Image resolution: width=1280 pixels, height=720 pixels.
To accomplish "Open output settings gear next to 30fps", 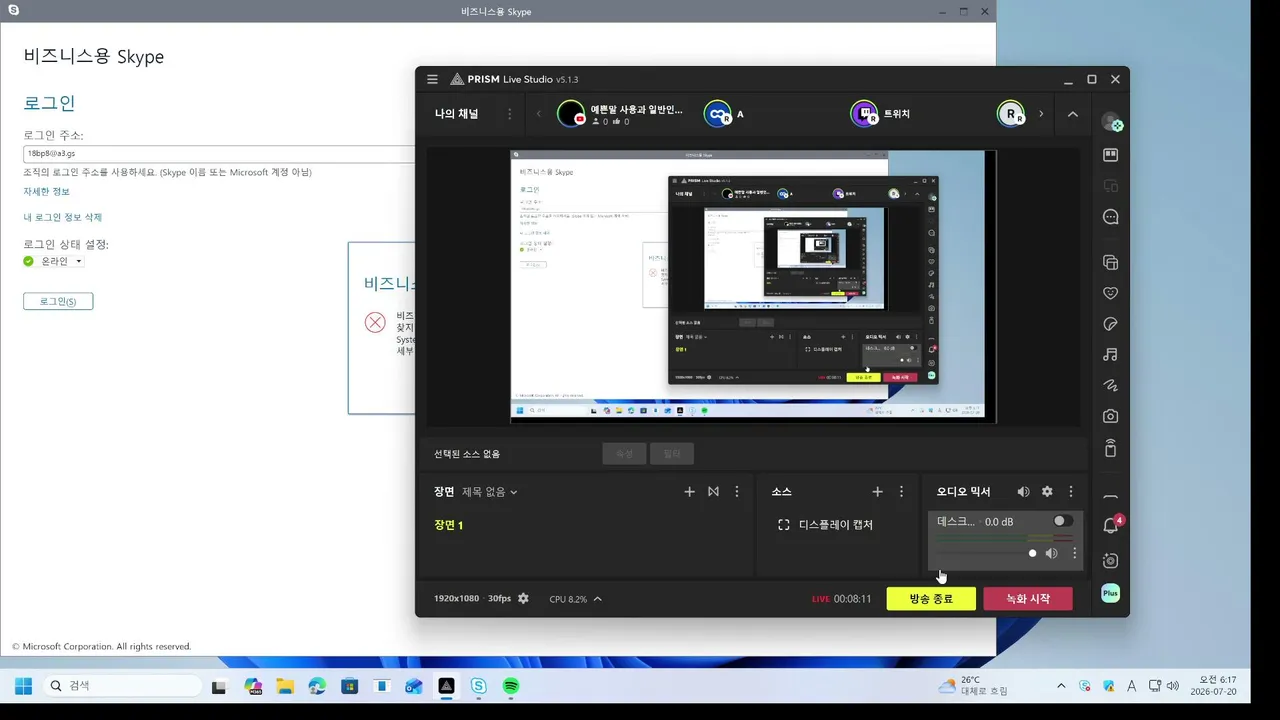I will pyautogui.click(x=523, y=598).
